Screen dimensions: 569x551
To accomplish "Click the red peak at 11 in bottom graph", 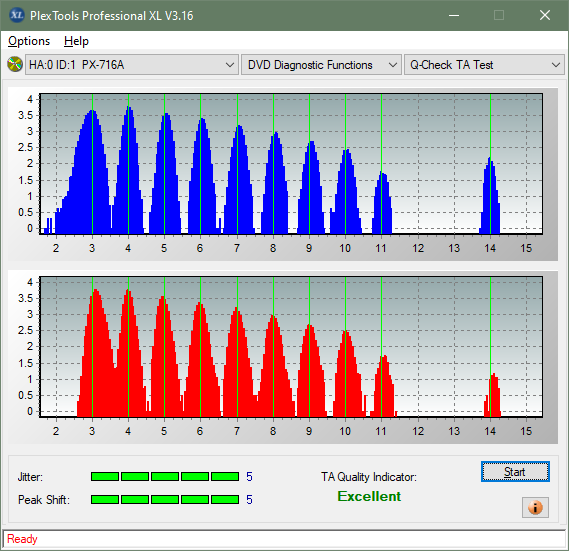I will (384, 386).
